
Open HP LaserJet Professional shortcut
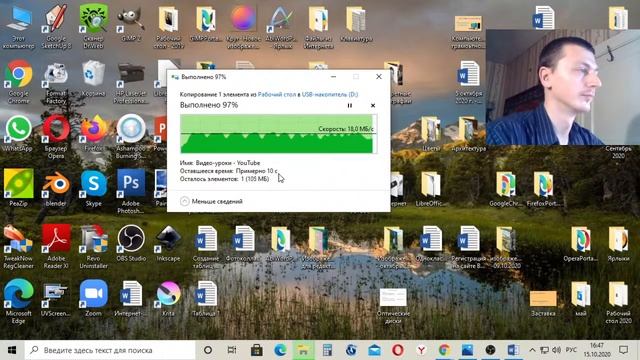131,82
